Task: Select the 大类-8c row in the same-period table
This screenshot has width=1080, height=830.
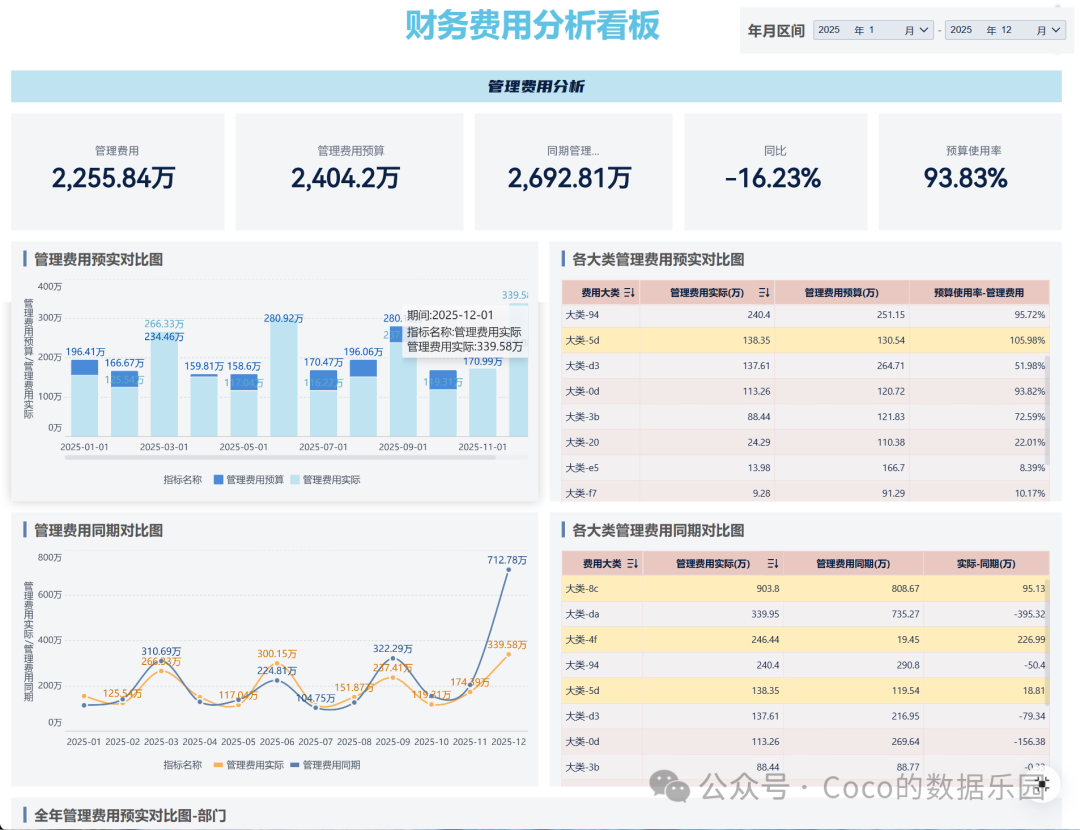Action: 805,589
